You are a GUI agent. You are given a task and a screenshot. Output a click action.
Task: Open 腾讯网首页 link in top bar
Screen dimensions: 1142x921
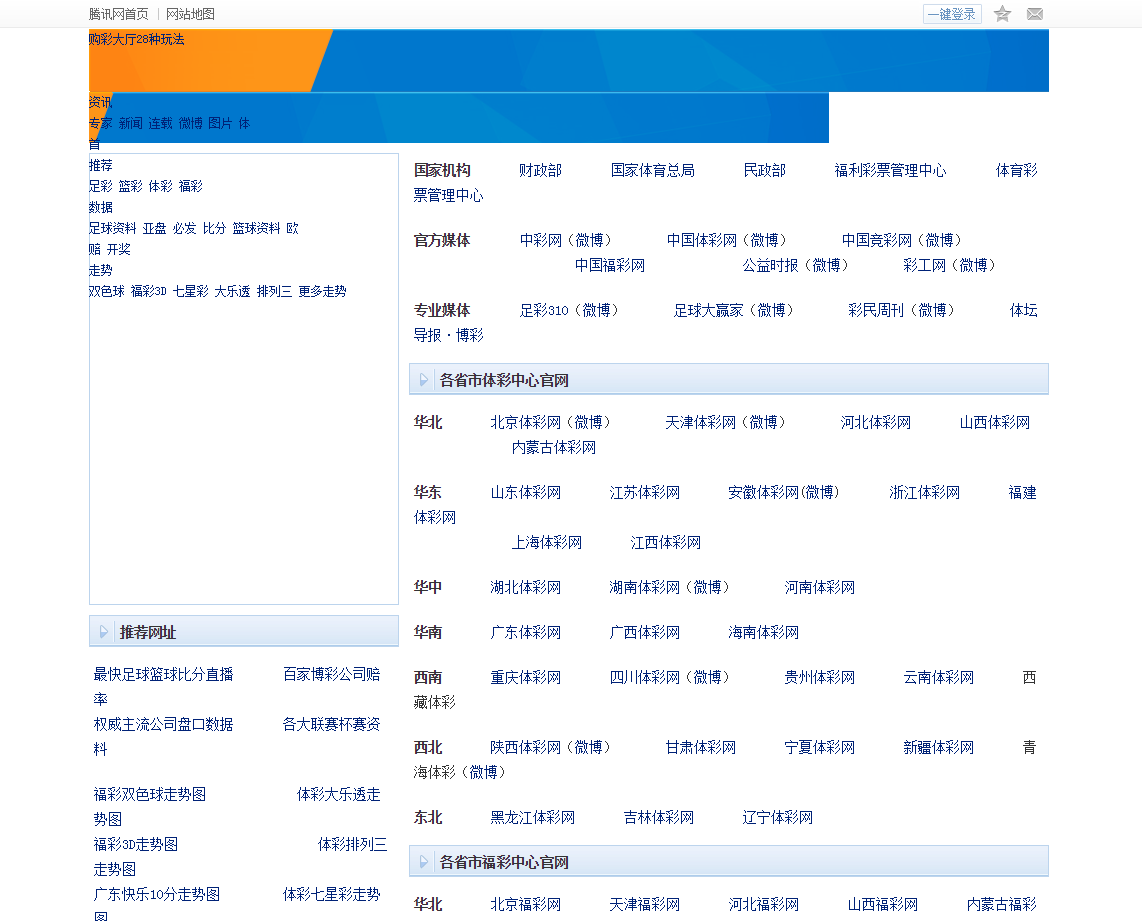click(118, 14)
